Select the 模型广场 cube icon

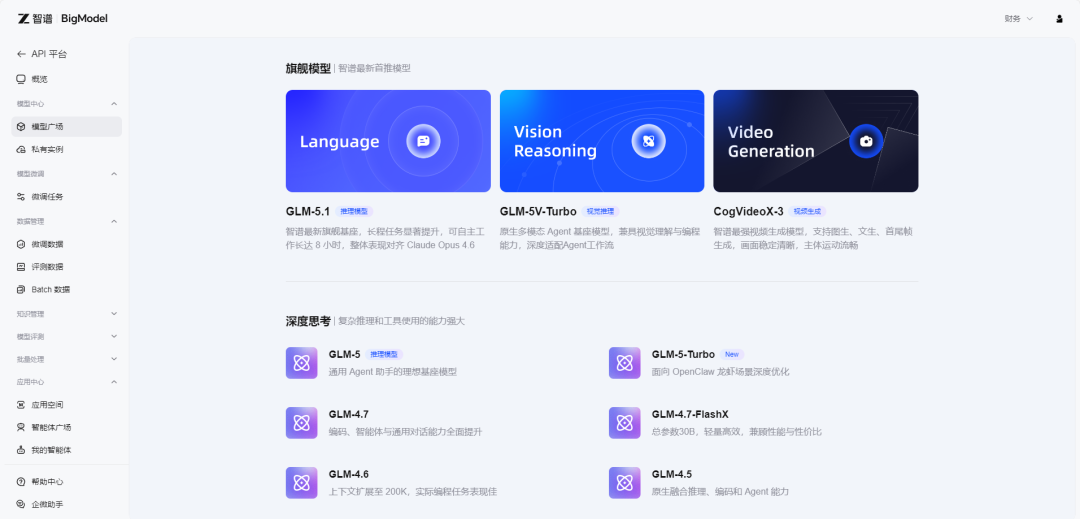click(x=21, y=127)
